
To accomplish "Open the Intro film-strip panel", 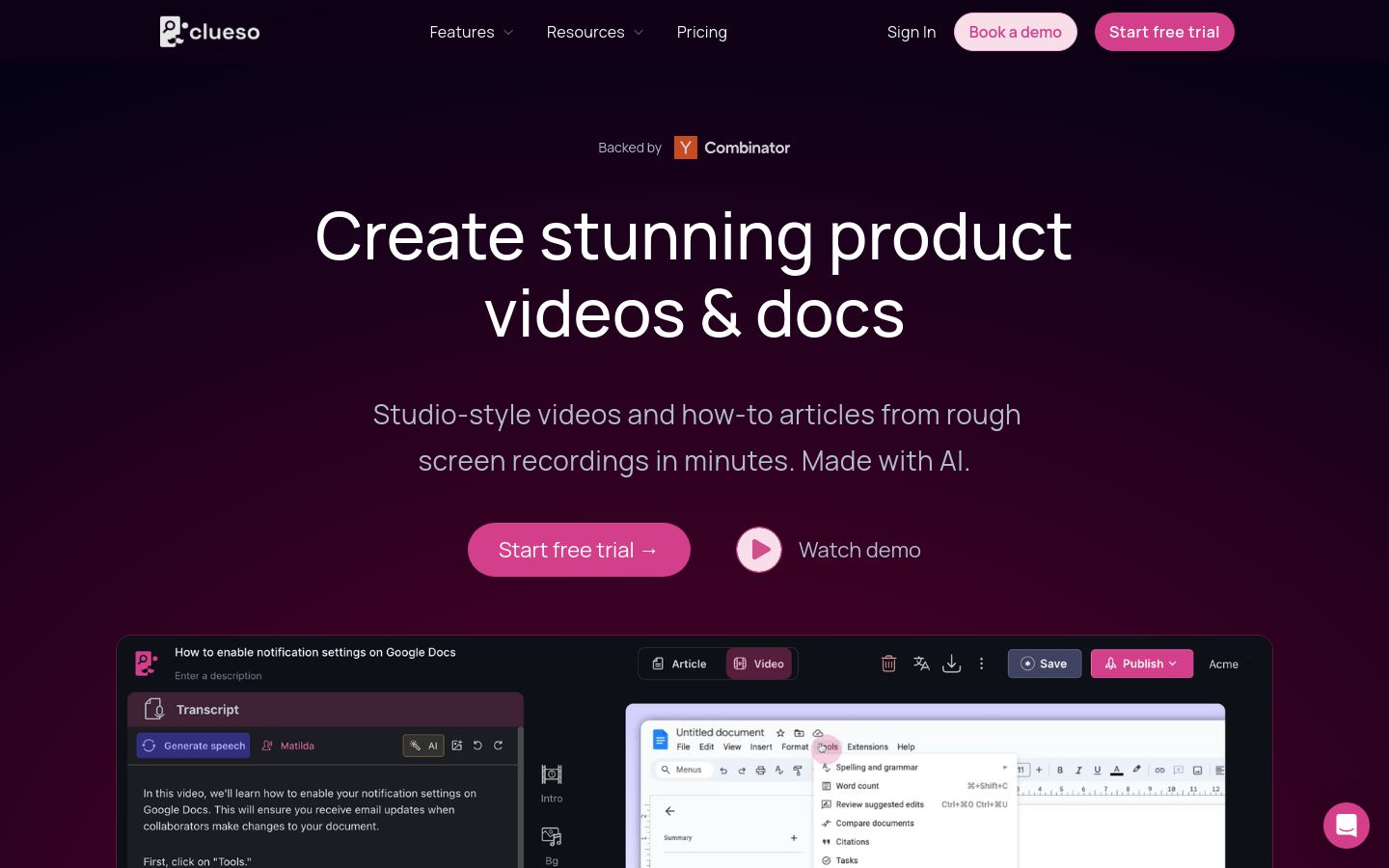I will (x=552, y=783).
